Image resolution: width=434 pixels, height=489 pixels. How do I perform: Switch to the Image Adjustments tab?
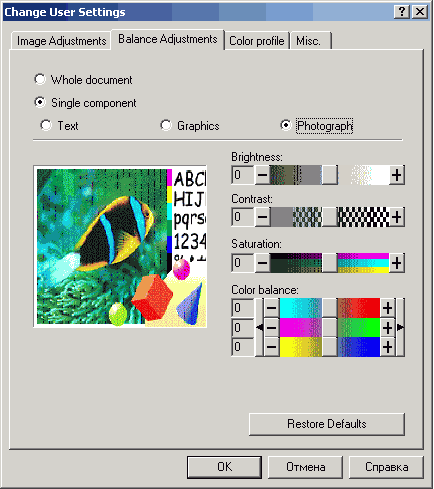61,41
